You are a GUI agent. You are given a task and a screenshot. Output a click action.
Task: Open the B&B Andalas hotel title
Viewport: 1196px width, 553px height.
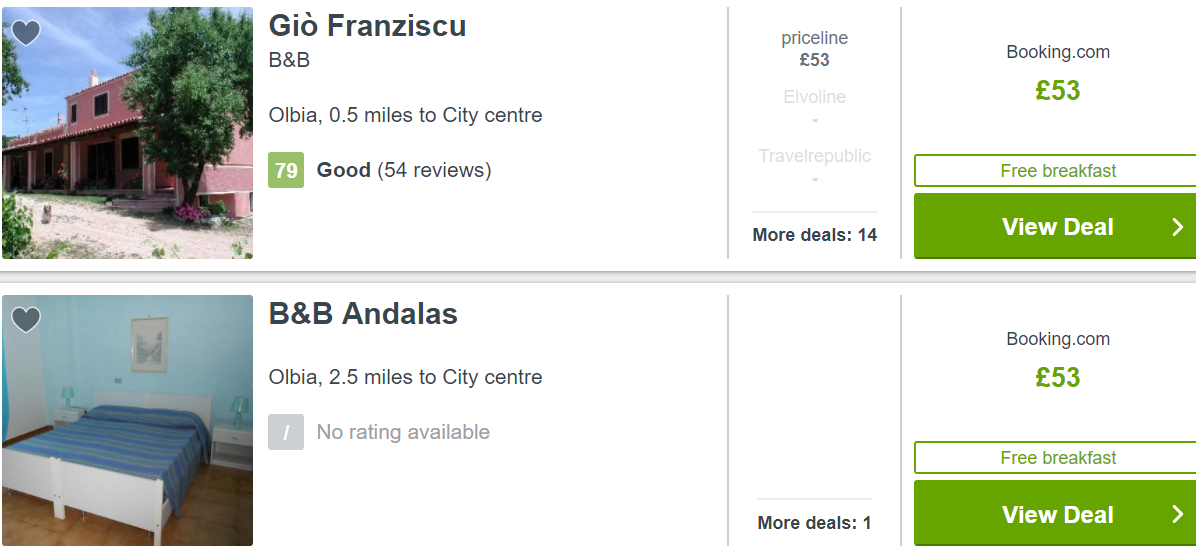363,313
